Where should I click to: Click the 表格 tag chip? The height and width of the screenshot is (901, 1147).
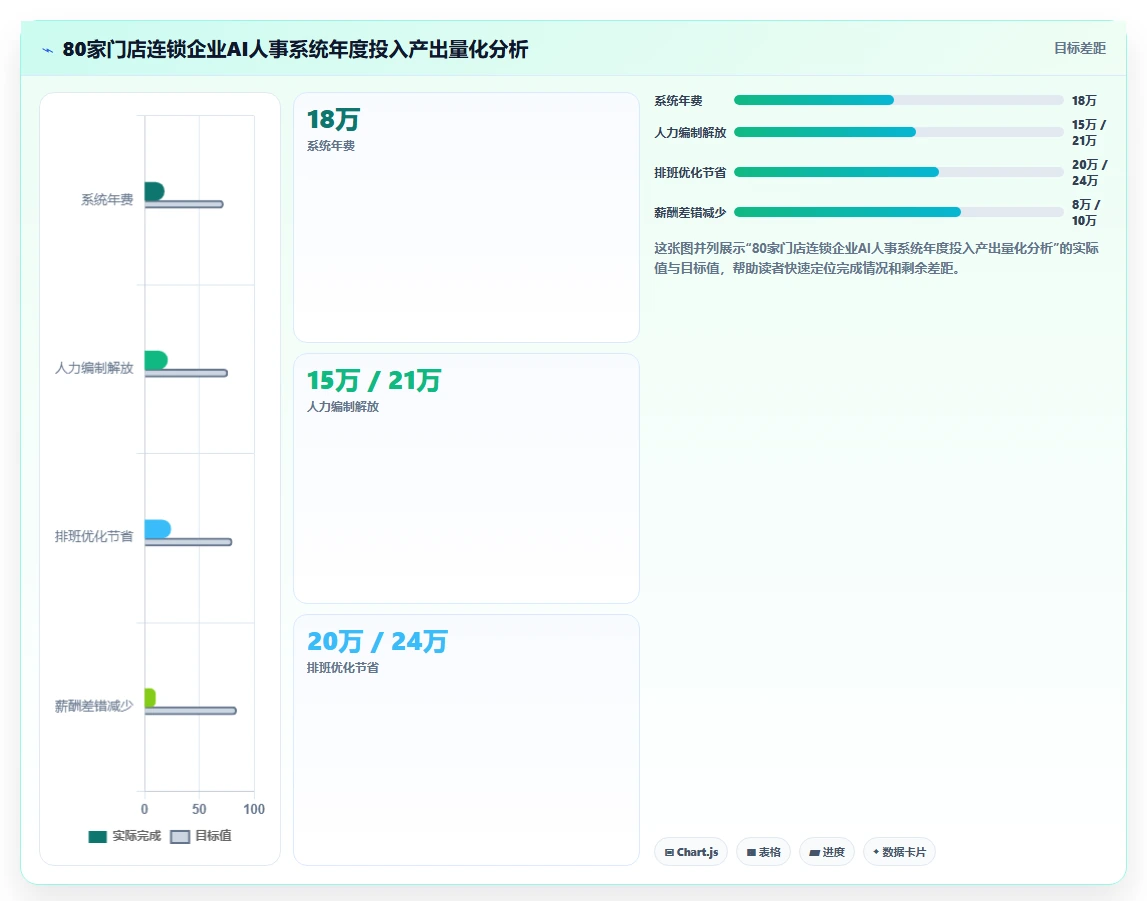763,852
